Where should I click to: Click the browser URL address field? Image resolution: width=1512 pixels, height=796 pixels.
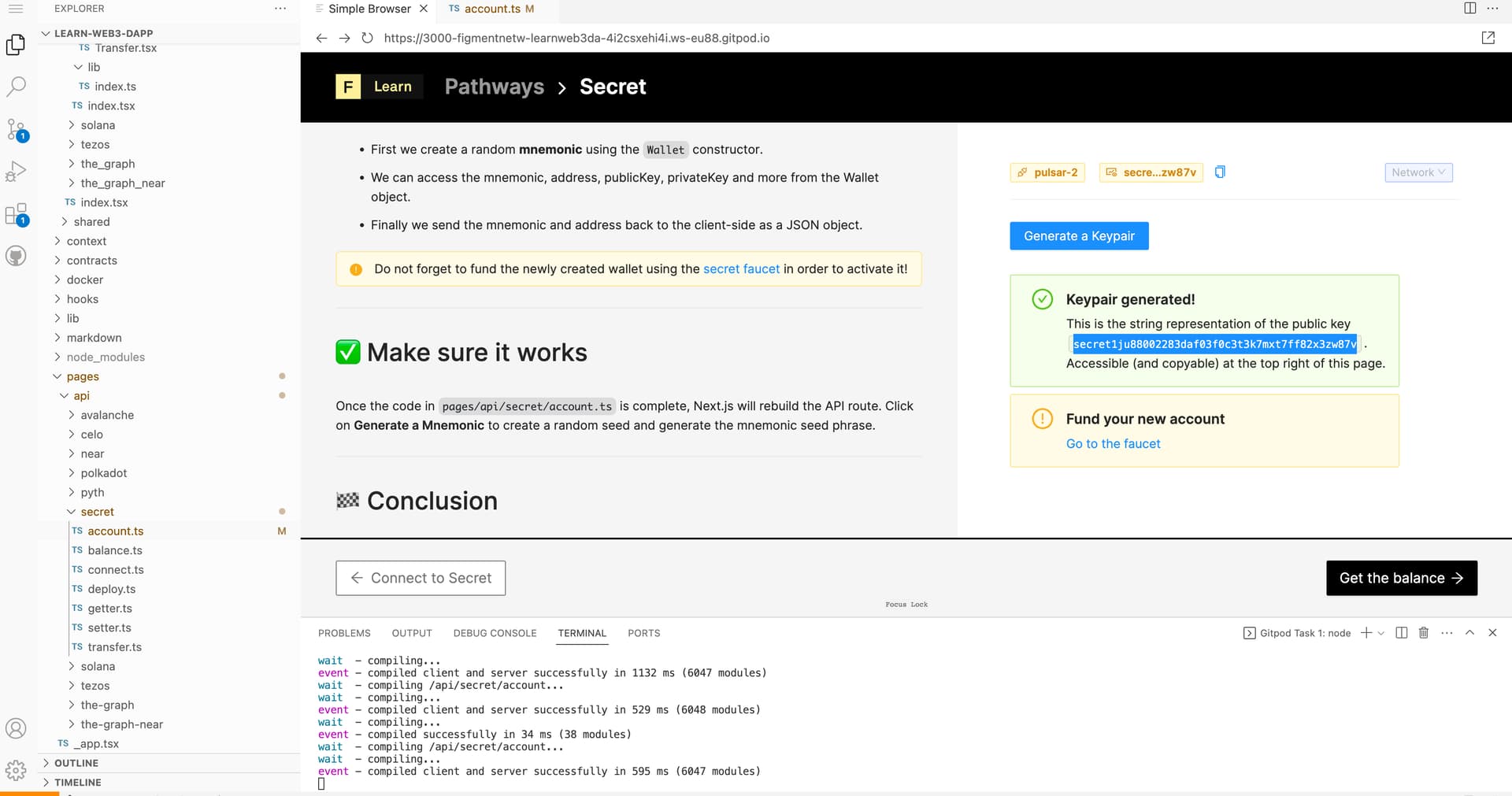coord(576,38)
